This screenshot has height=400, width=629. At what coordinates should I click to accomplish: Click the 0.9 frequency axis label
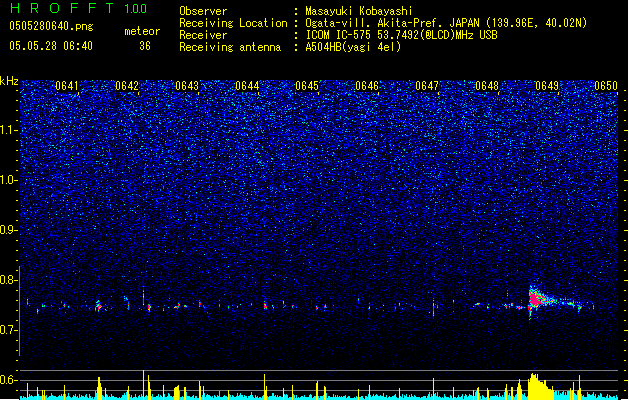coord(9,230)
